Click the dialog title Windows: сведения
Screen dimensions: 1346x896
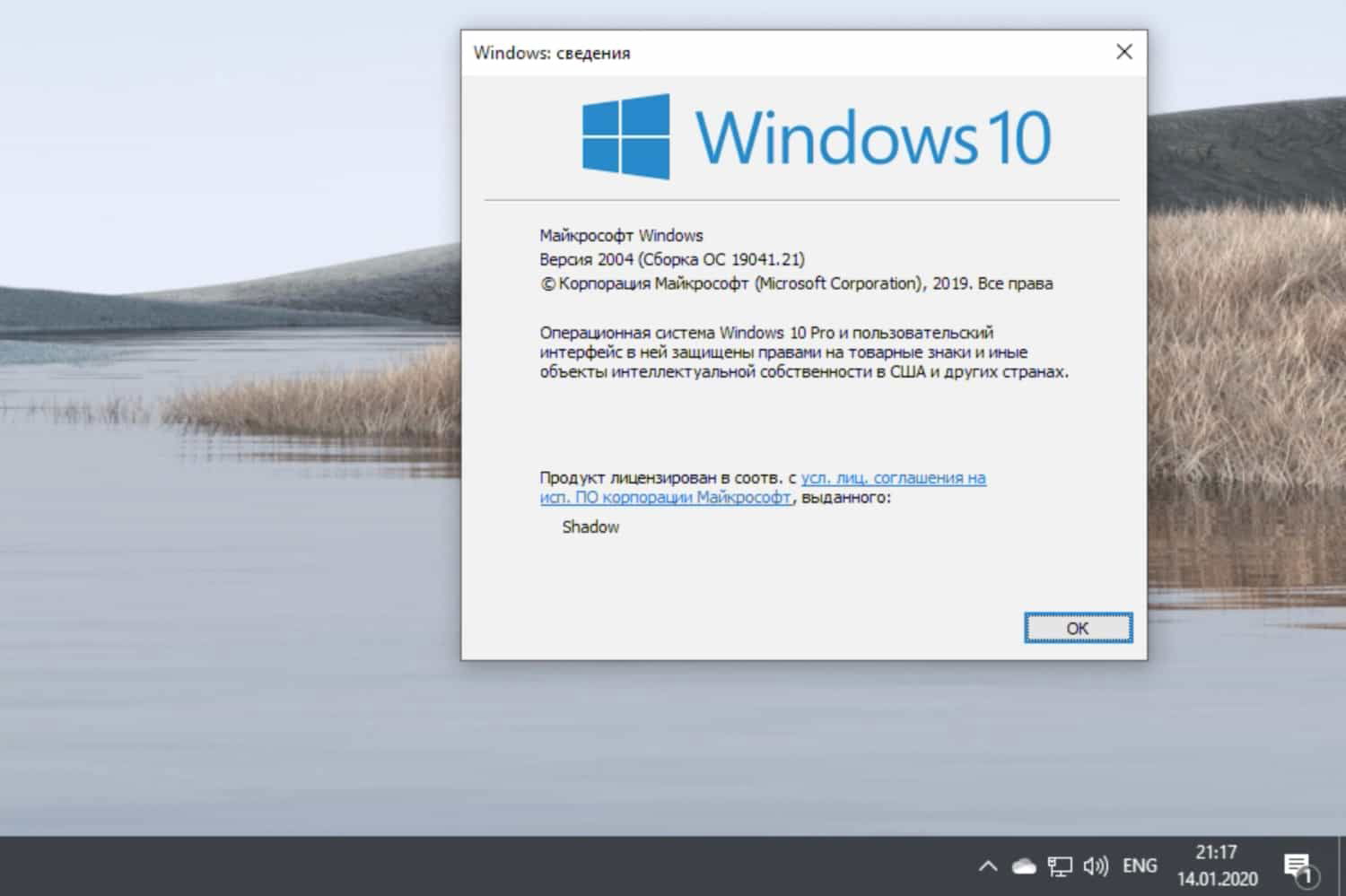coord(552,53)
